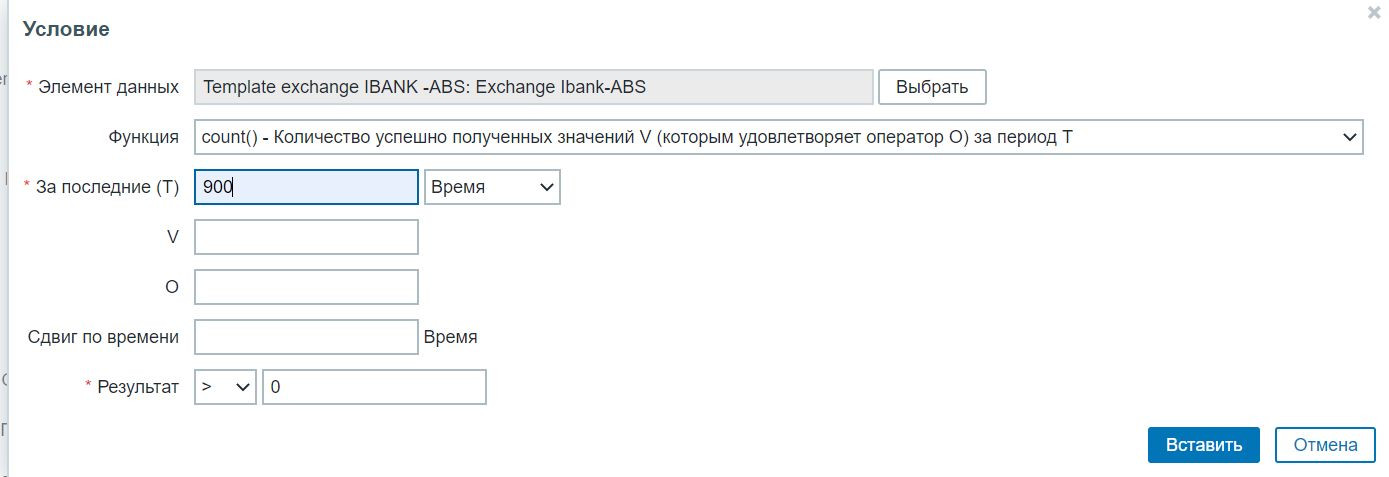Expand the Время unit dropdown next to 900
Viewport: 1389px width, 477px height.
tap(492, 187)
